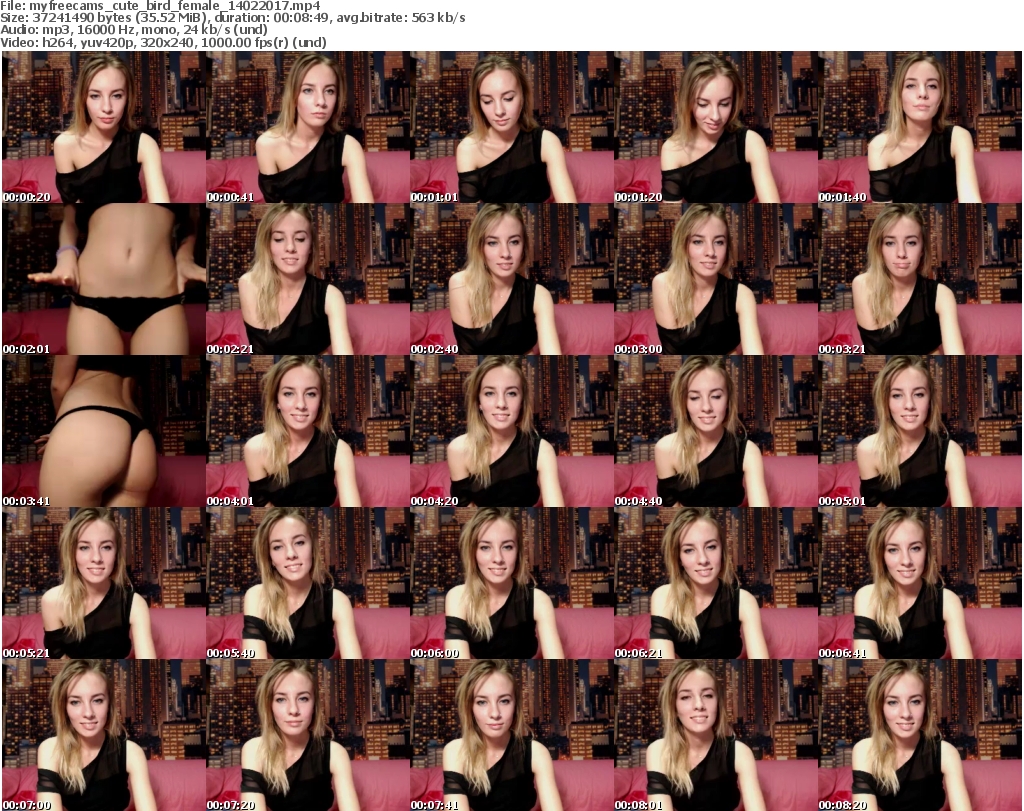The image size is (1024, 811).
Task: Select the thumbnail stamped 00:00:41
Action: (308, 127)
